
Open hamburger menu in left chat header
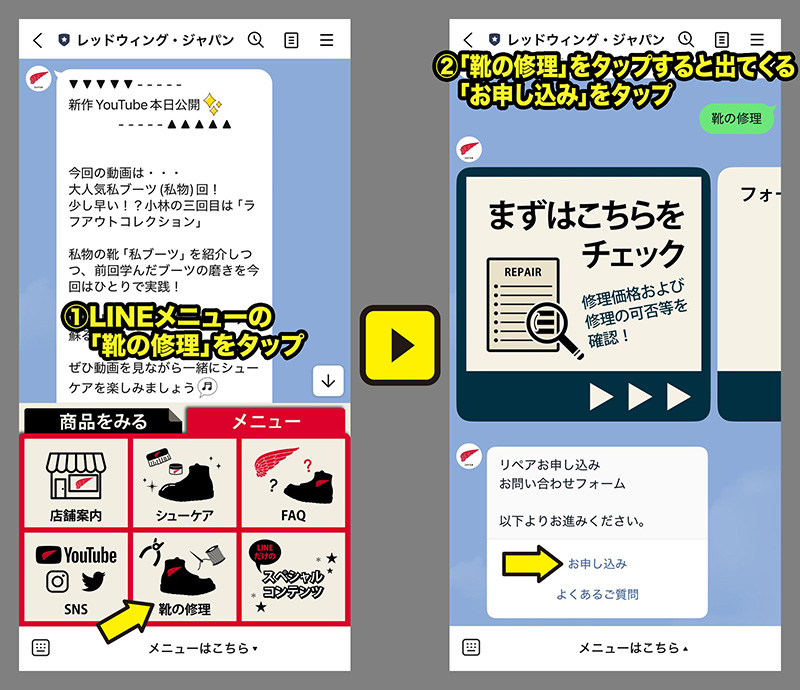tap(327, 41)
